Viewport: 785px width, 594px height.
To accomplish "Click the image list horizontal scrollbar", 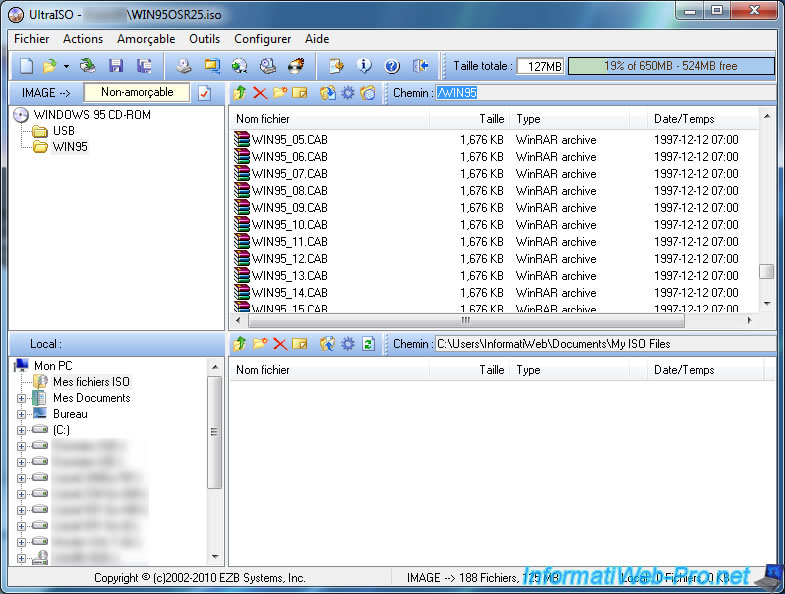I will (466, 321).
